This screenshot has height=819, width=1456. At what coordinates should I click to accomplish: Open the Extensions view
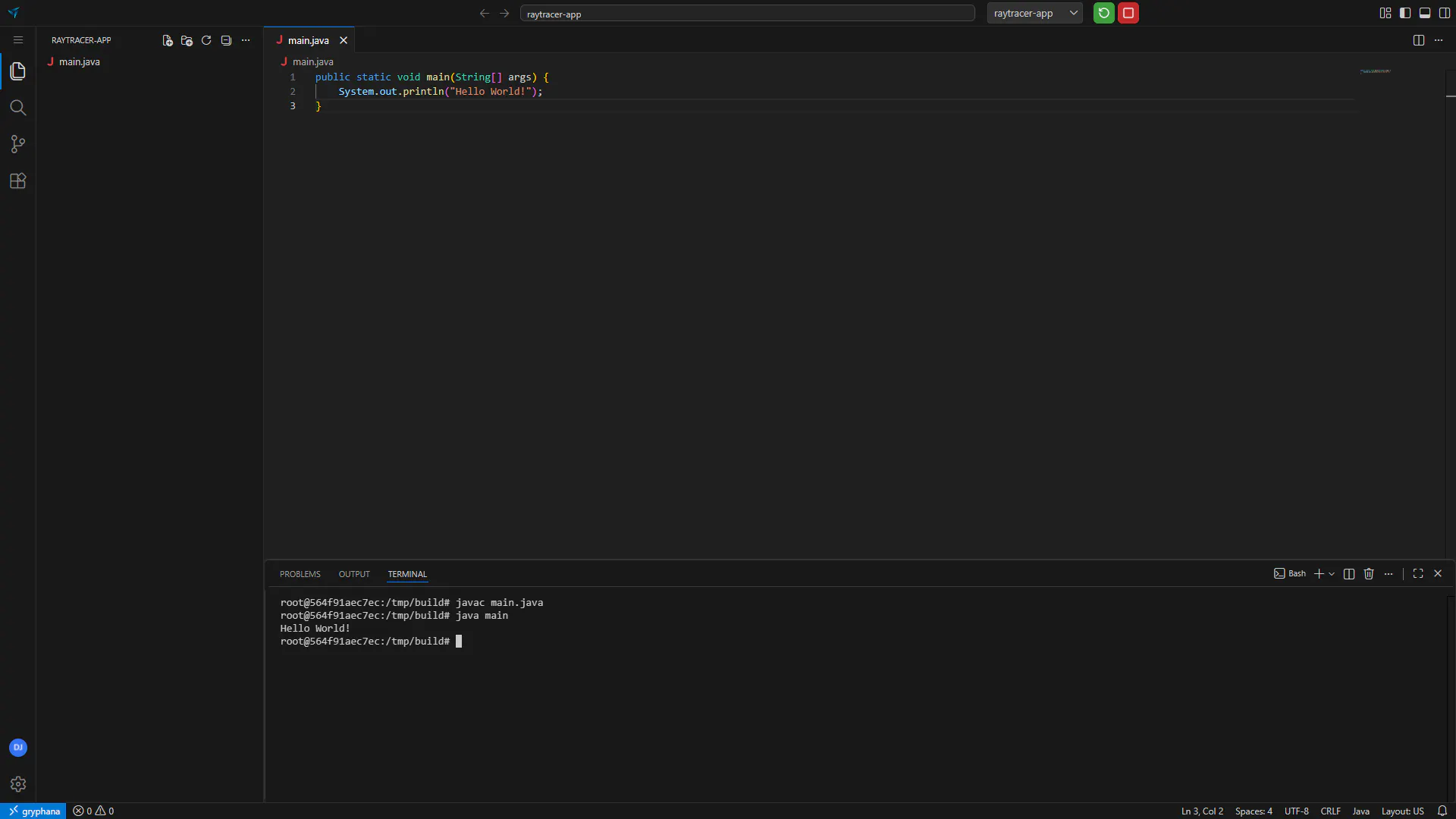[17, 180]
